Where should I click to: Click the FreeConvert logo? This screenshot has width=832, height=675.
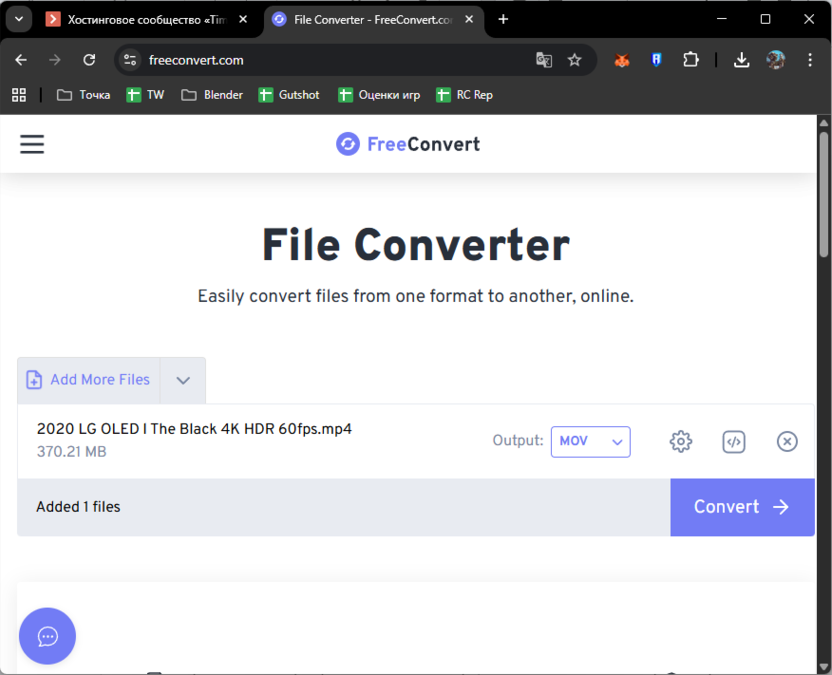(x=407, y=144)
